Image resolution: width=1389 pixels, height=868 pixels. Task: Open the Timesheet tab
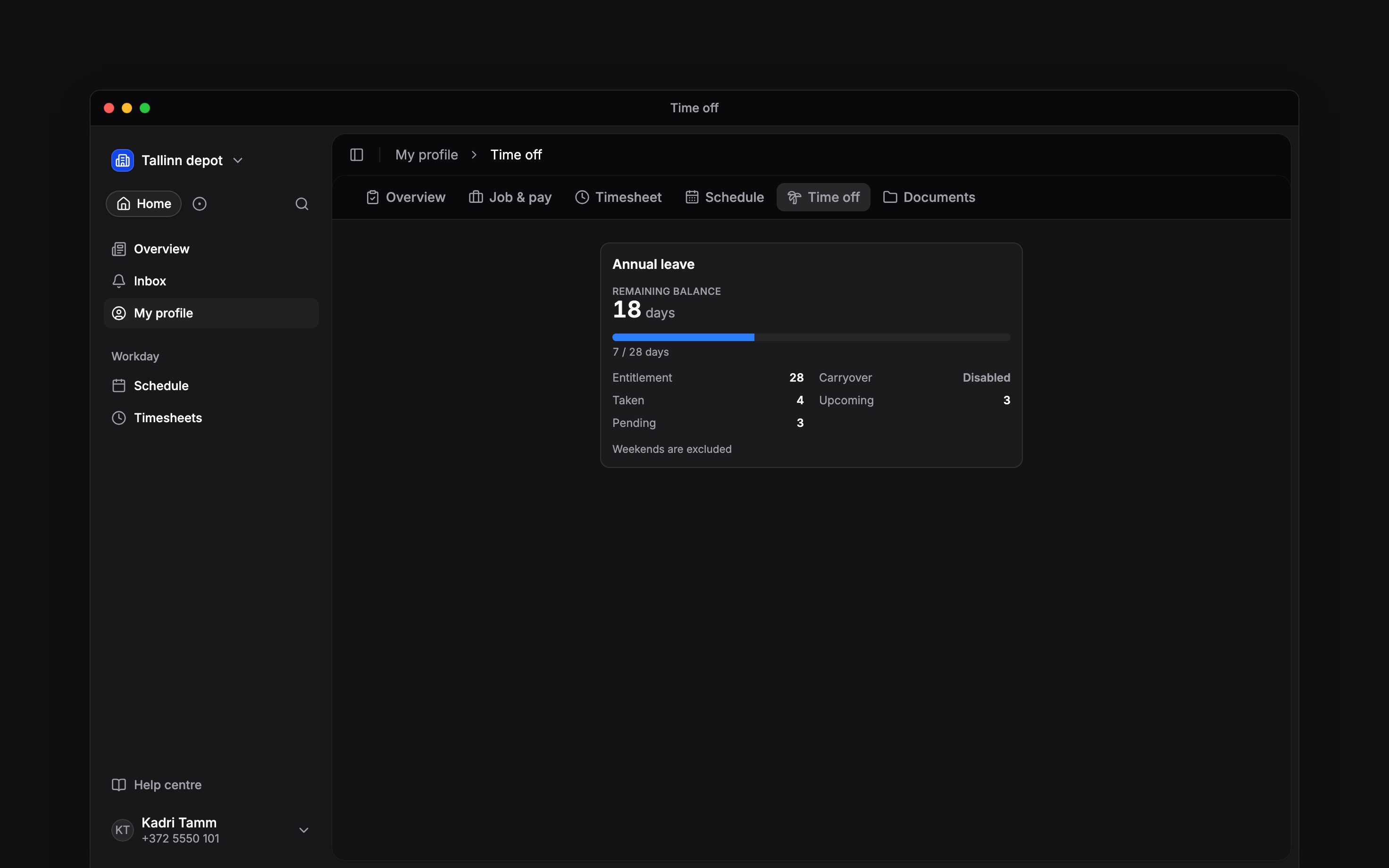[618, 198]
